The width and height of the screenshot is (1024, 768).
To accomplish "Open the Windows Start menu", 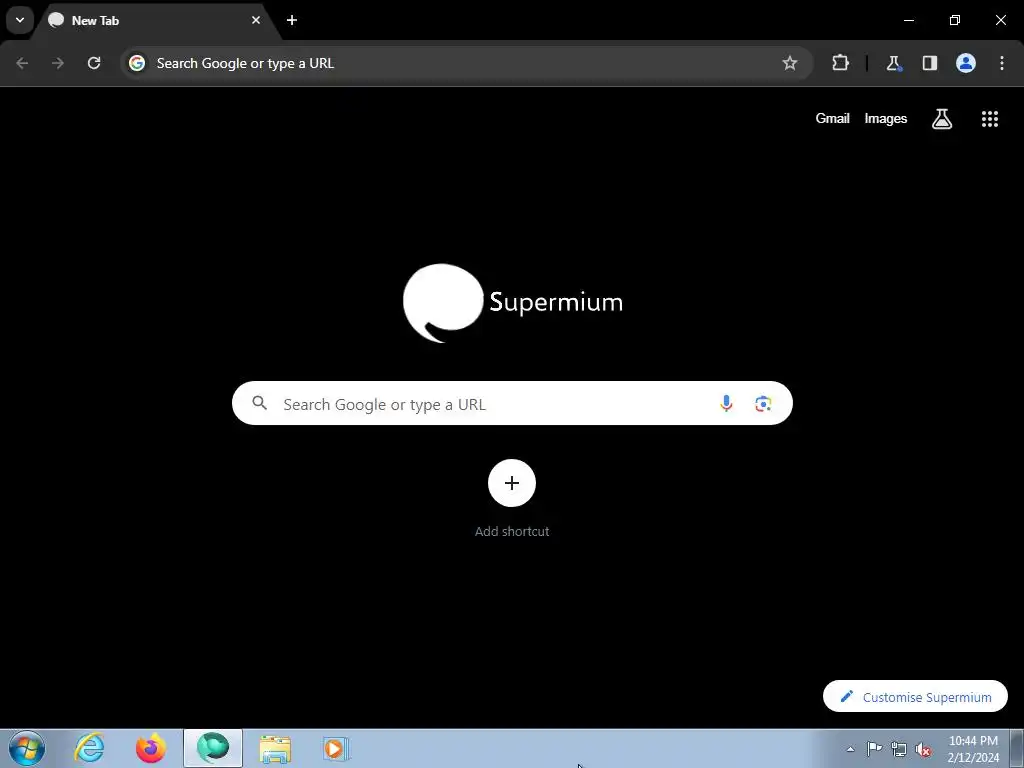I will 27,748.
